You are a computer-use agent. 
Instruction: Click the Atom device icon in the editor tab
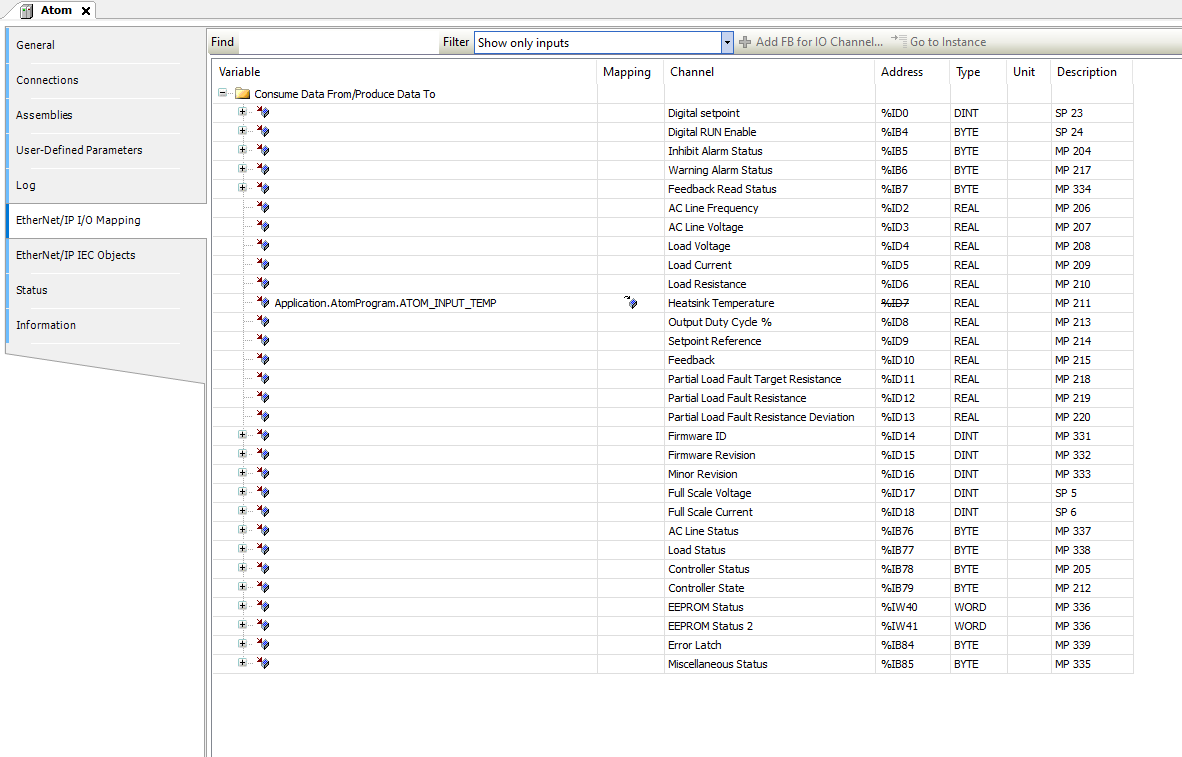(27, 10)
